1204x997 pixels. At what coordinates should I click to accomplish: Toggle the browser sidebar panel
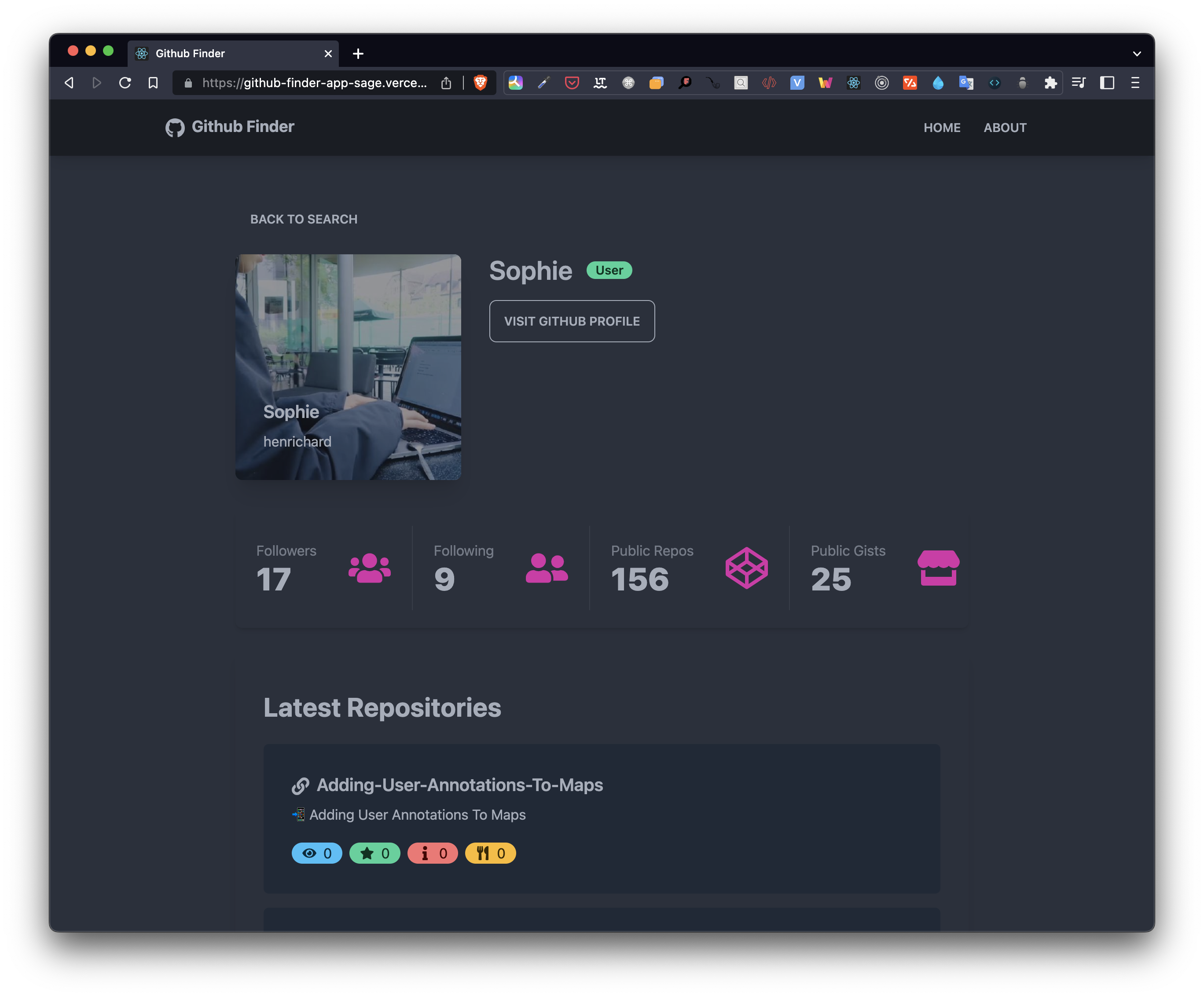click(x=1107, y=83)
